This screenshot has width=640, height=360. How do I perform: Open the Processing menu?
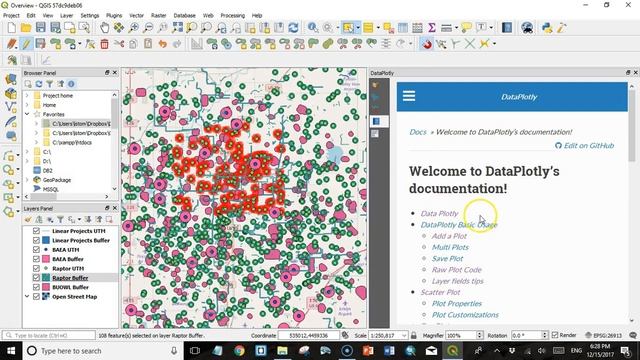tap(233, 16)
